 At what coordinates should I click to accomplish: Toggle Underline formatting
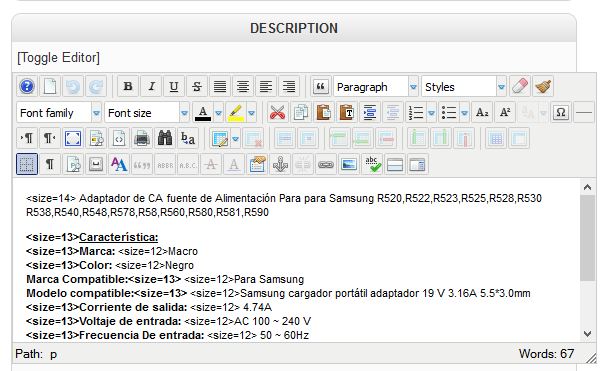click(x=174, y=86)
